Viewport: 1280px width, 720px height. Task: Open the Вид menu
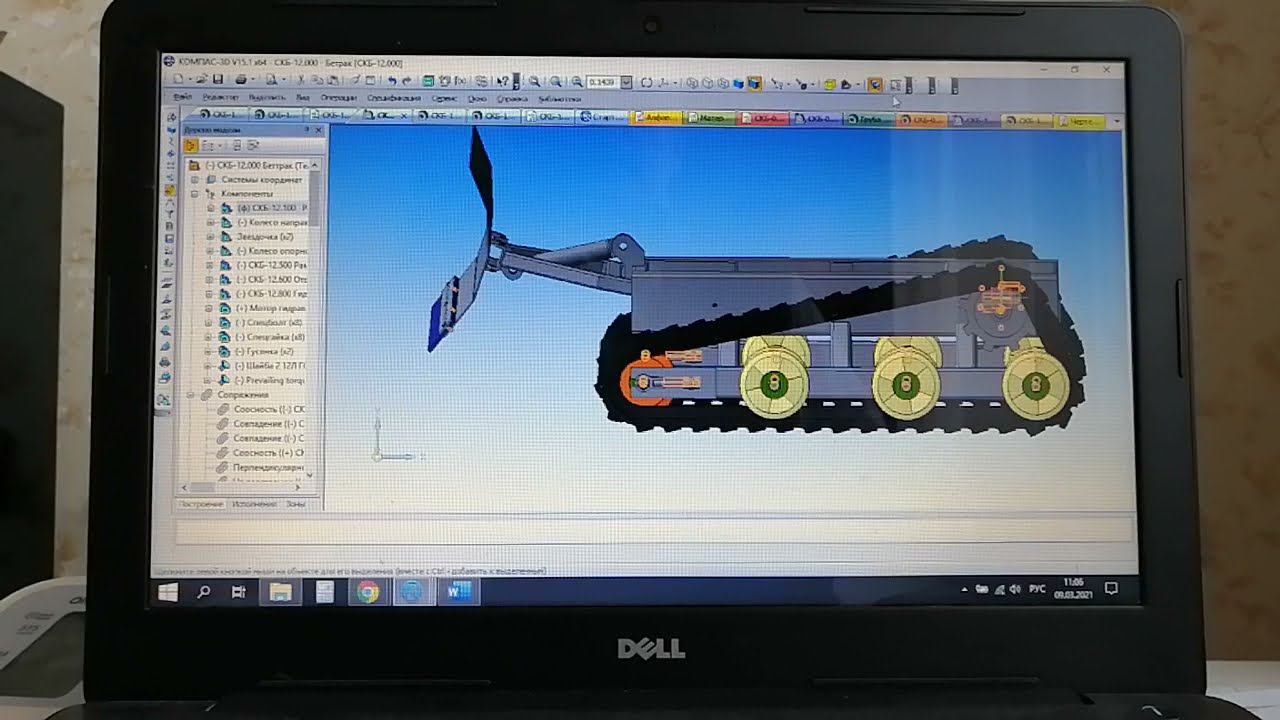pyautogui.click(x=302, y=98)
